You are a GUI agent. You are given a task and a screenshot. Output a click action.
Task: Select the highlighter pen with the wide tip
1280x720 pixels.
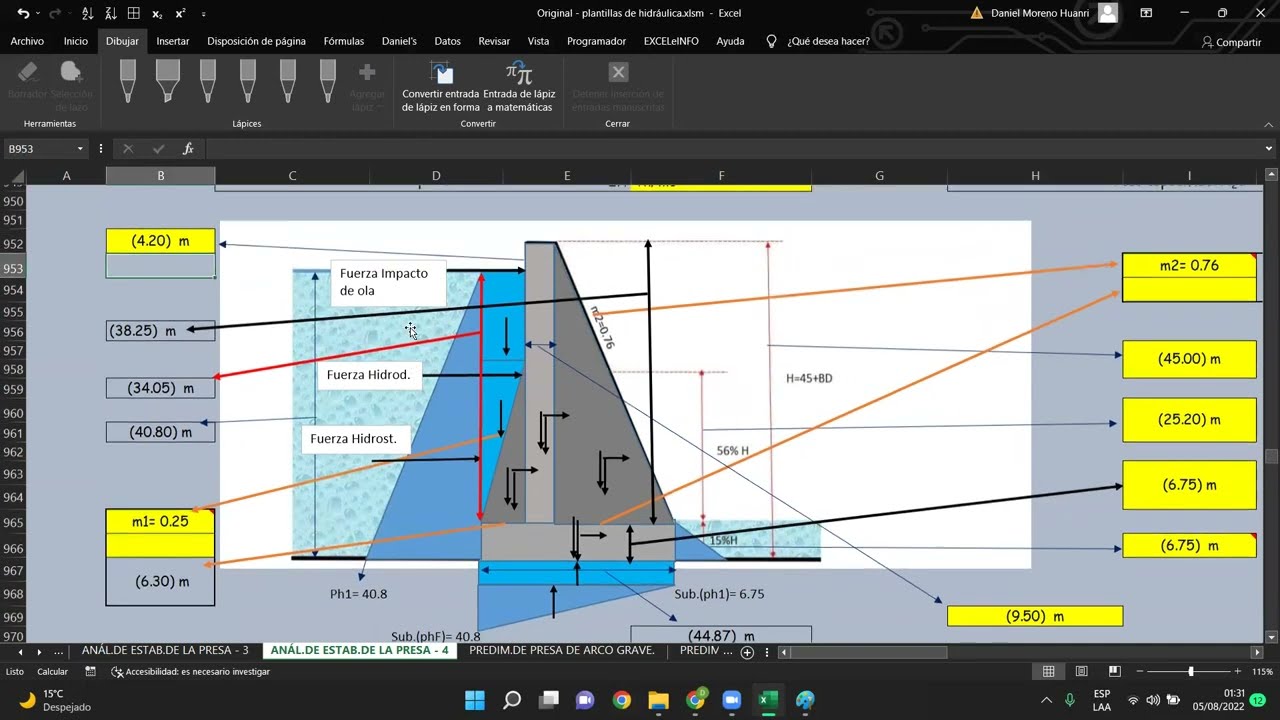coord(167,80)
